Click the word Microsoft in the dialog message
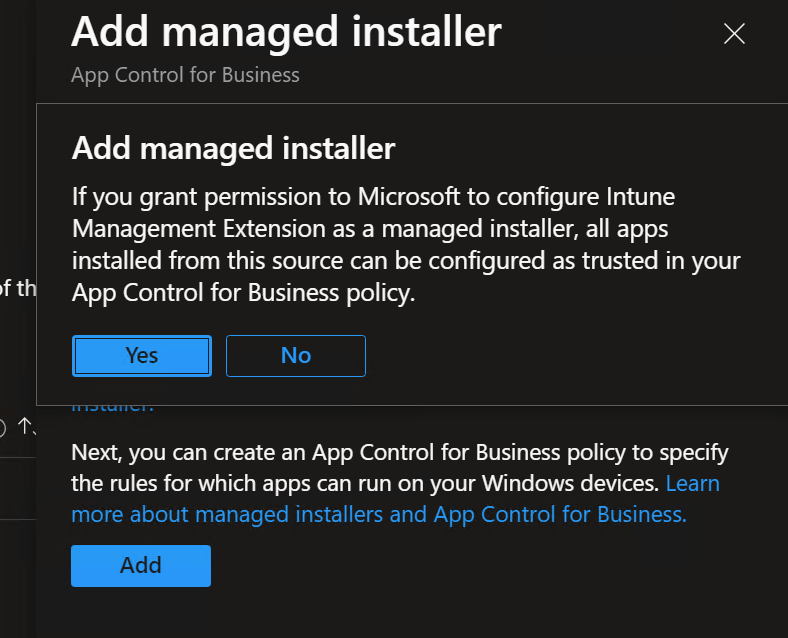The width and height of the screenshot is (788, 638). (x=409, y=196)
